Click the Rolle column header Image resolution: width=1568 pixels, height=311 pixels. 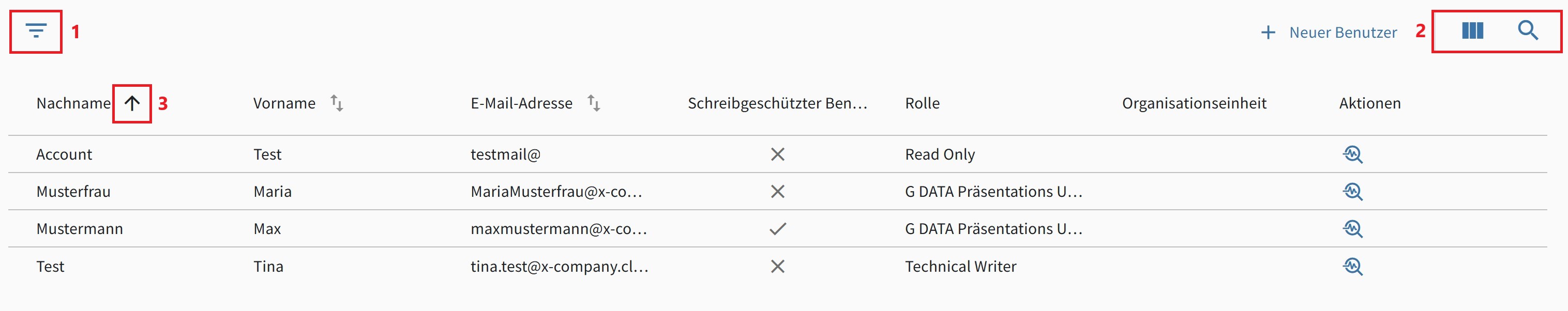[922, 103]
